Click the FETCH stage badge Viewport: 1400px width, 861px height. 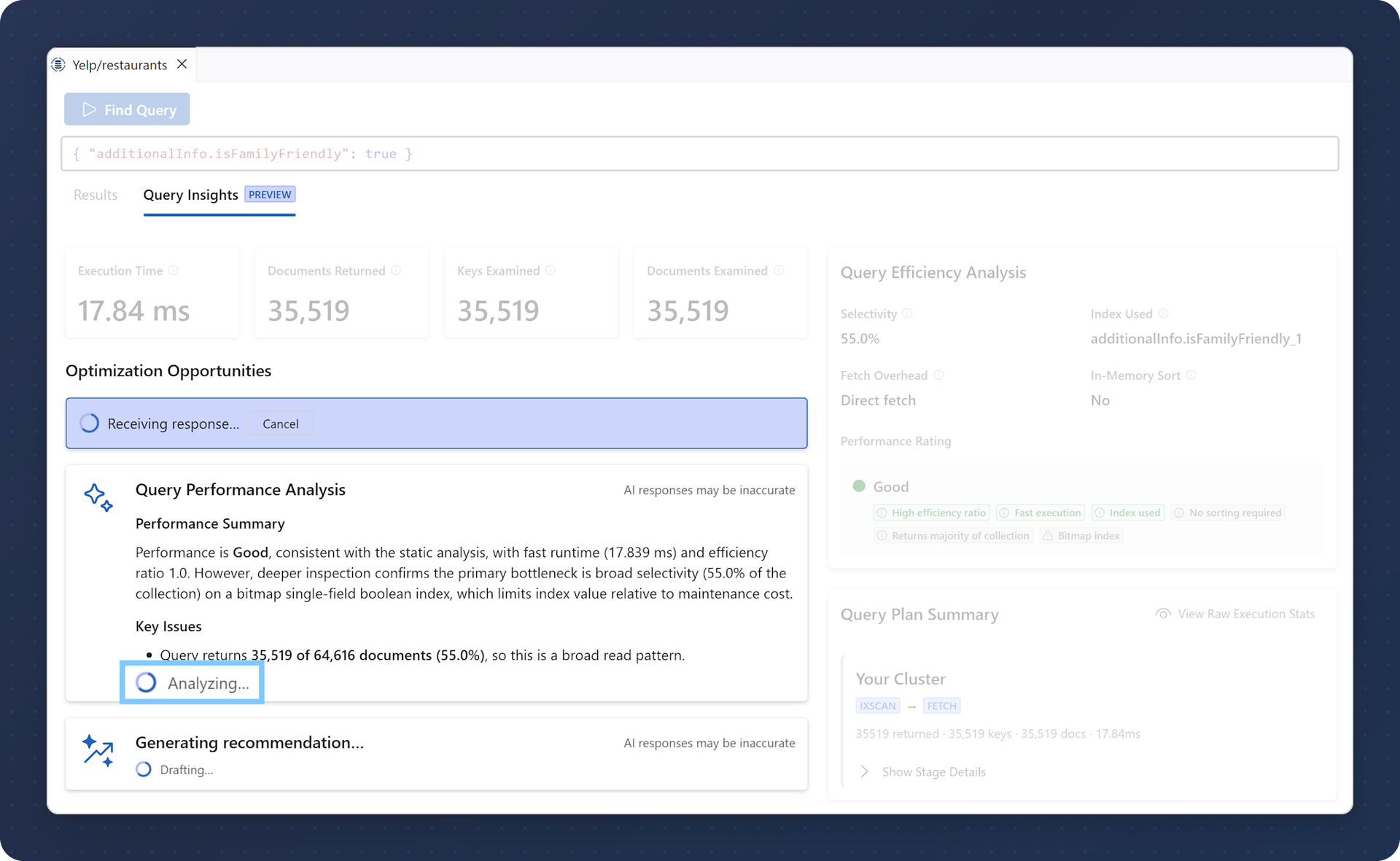tap(942, 706)
